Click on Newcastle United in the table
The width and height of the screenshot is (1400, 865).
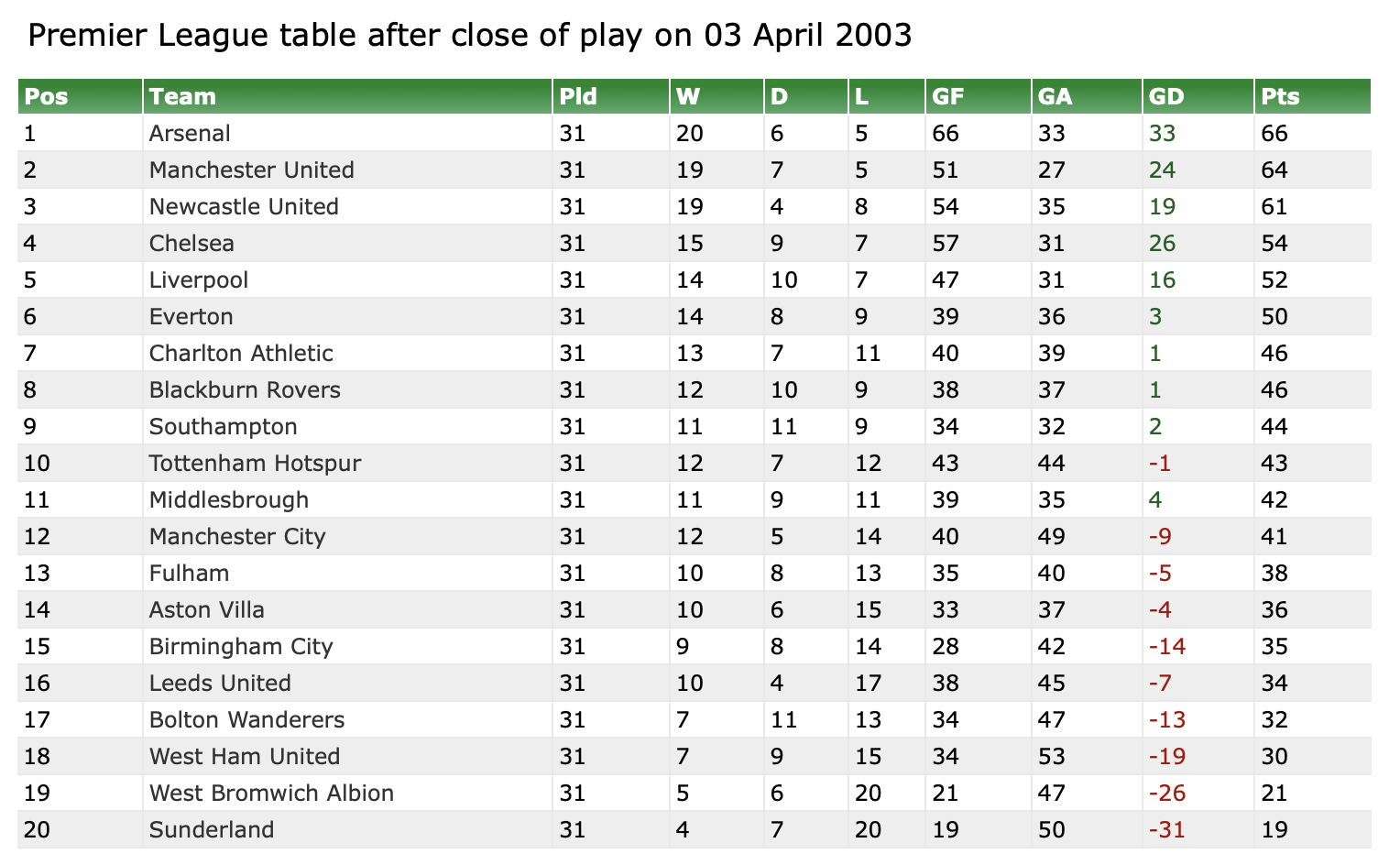point(244,207)
